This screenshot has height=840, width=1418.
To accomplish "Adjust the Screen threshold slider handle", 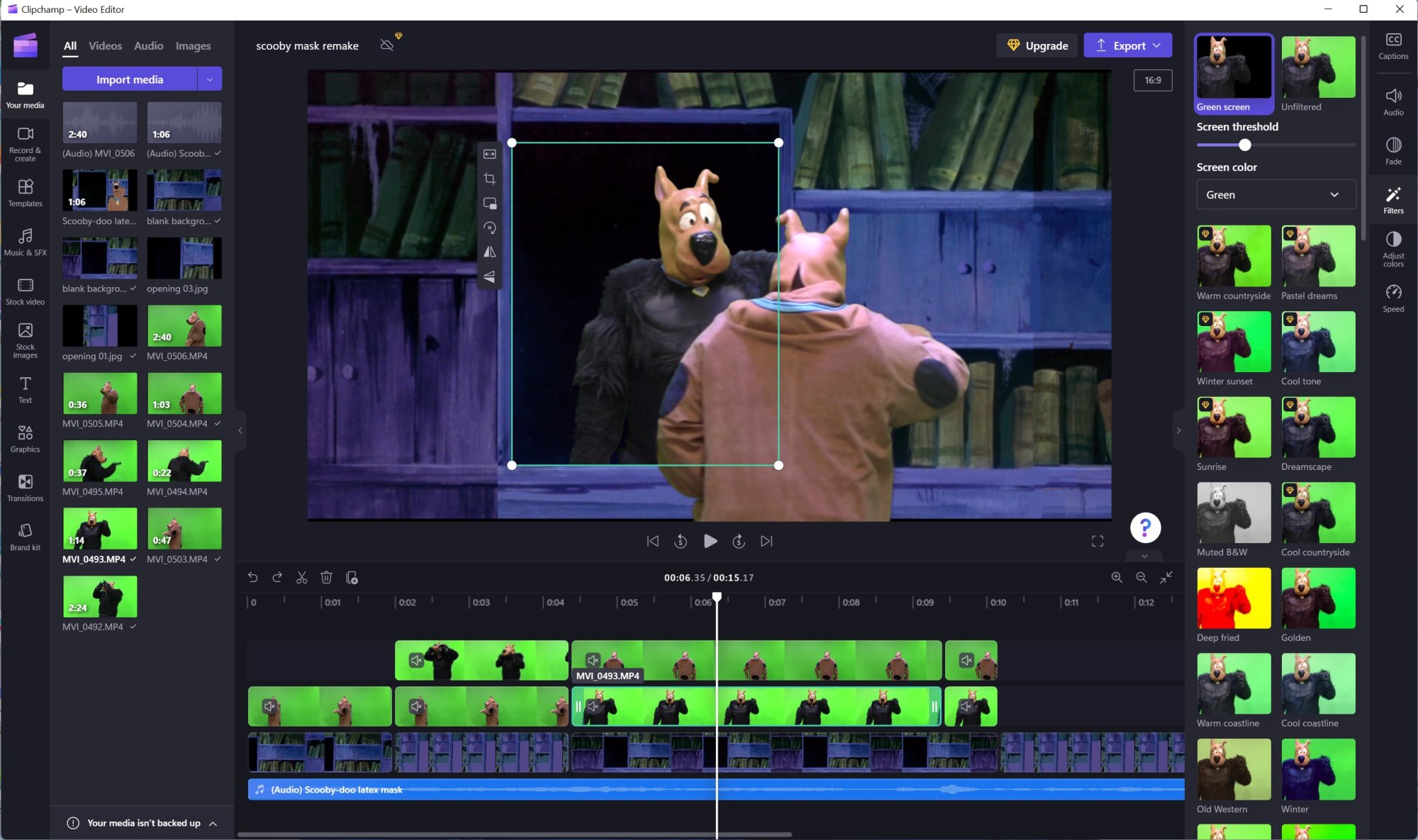I will click(x=1244, y=145).
